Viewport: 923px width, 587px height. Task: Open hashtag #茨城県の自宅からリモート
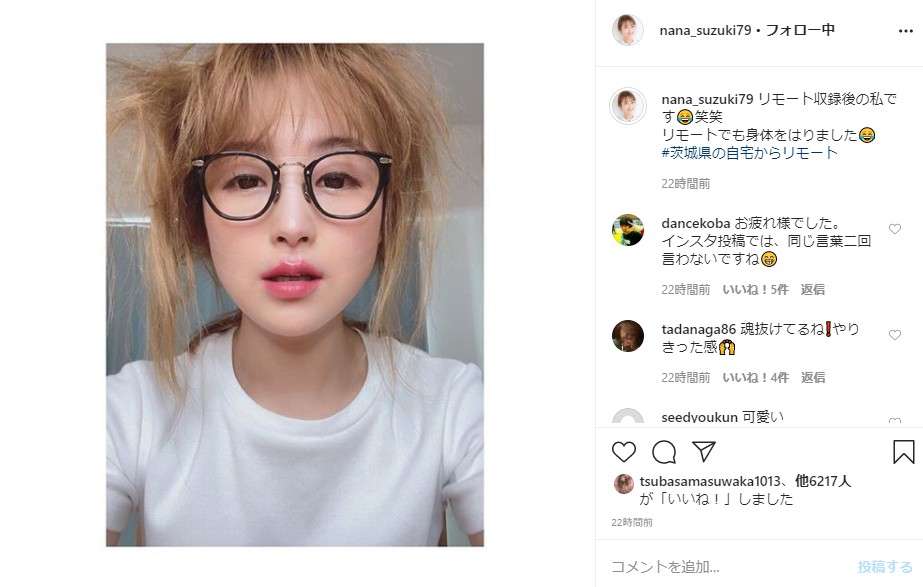(749, 153)
